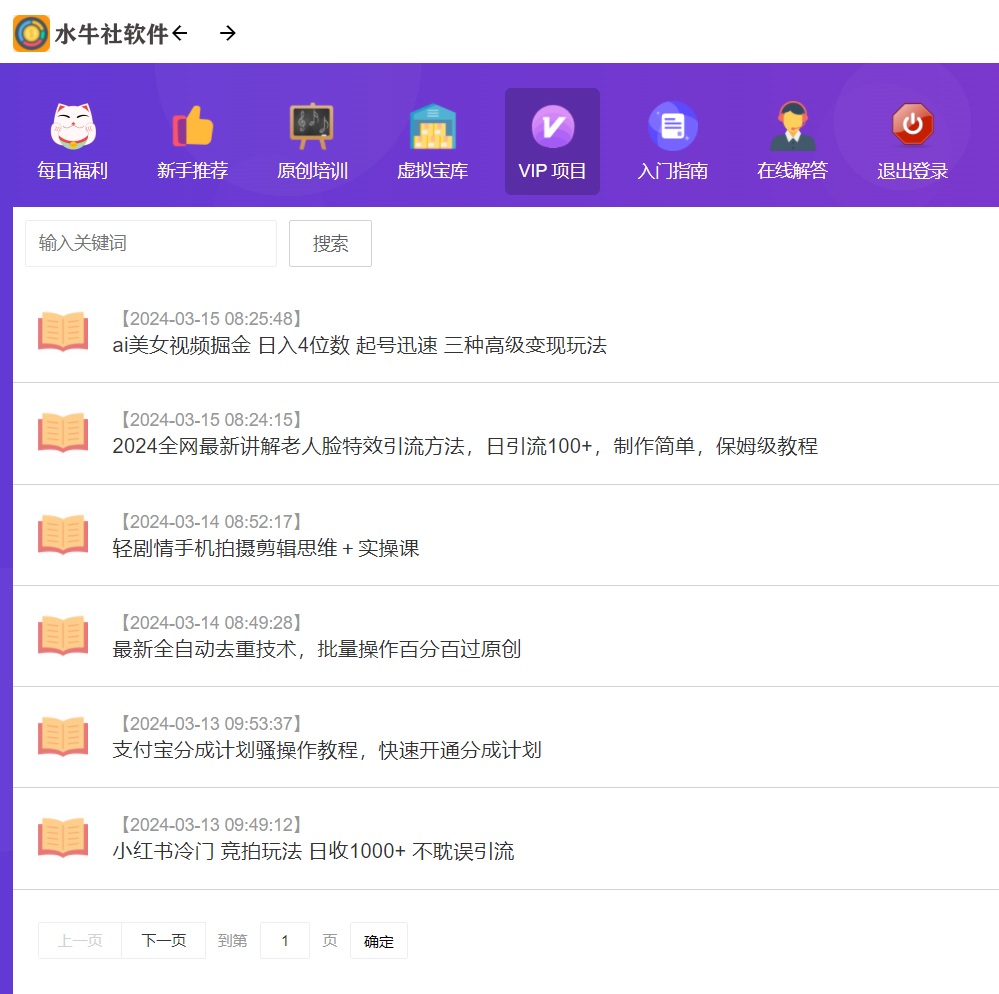Click timestamp 2024-03-15 08:24:15
Screen dimensions: 999x994
click(x=211, y=420)
